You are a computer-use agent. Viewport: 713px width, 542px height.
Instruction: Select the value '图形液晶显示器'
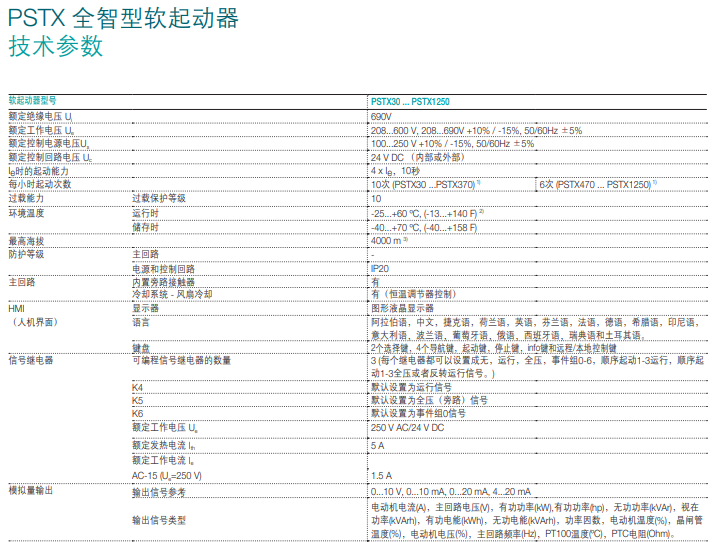click(x=402, y=308)
